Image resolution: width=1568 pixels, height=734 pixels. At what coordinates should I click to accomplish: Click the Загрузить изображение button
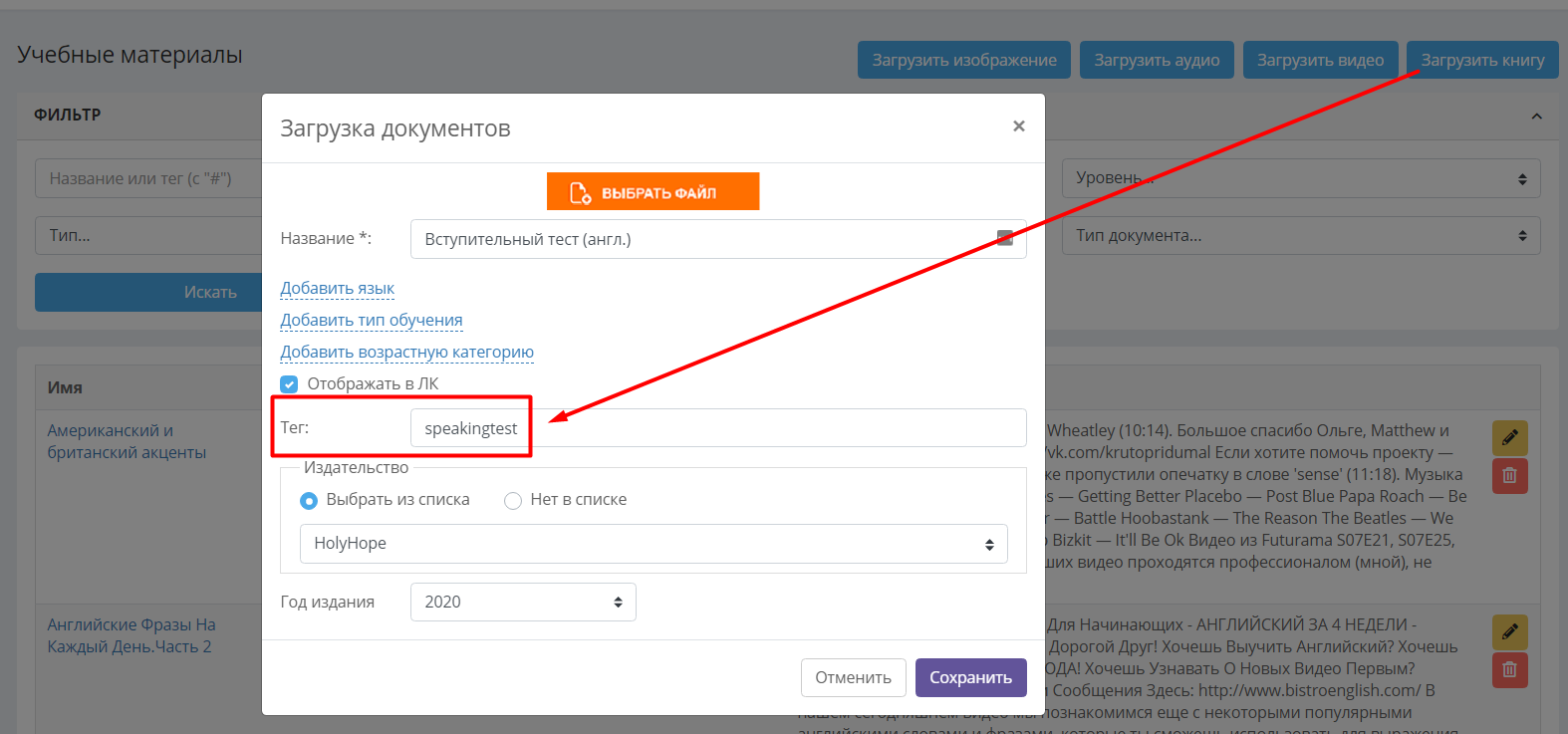click(x=964, y=60)
